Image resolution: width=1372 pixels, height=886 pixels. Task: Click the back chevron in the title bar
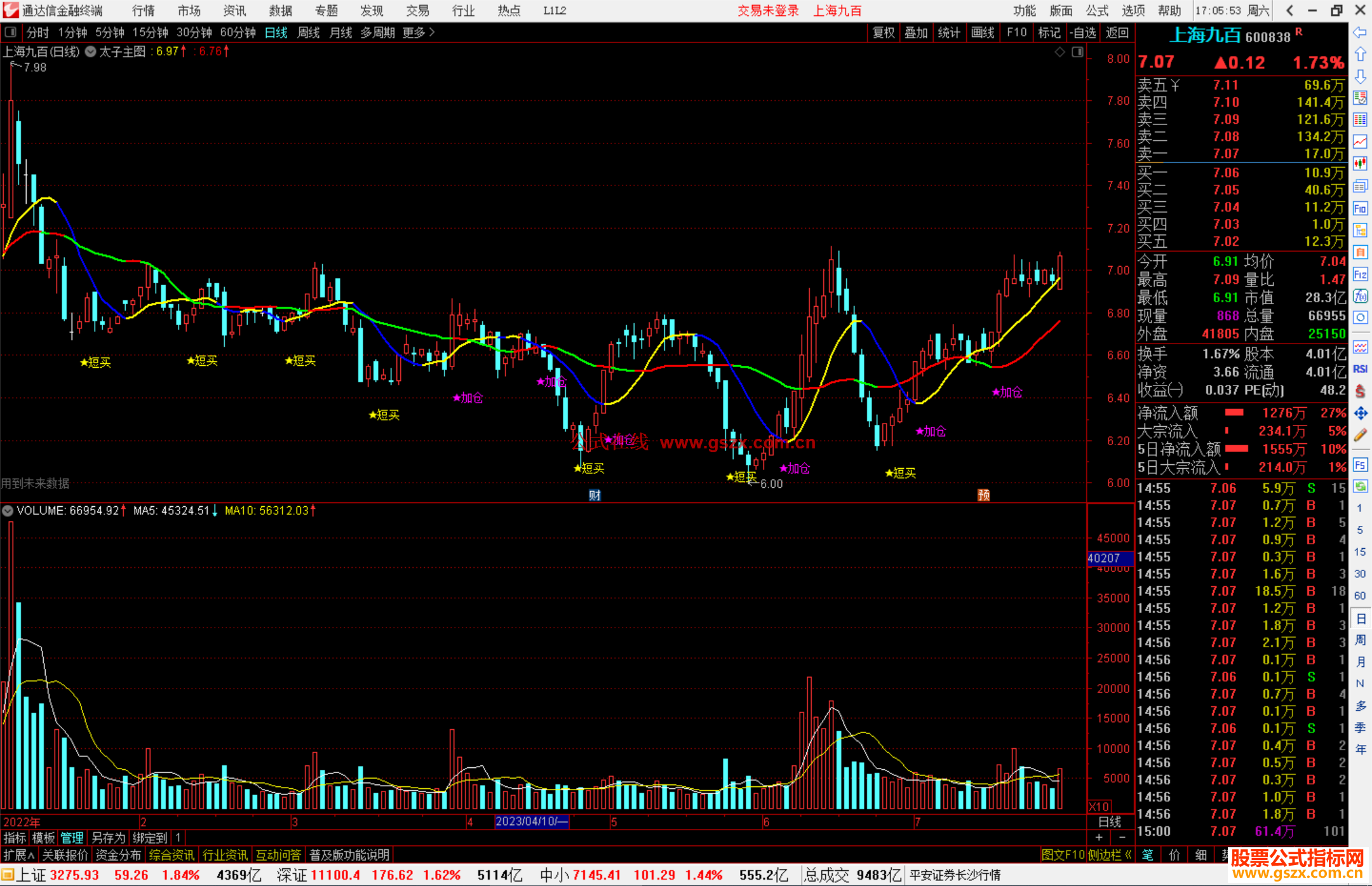1289,10
